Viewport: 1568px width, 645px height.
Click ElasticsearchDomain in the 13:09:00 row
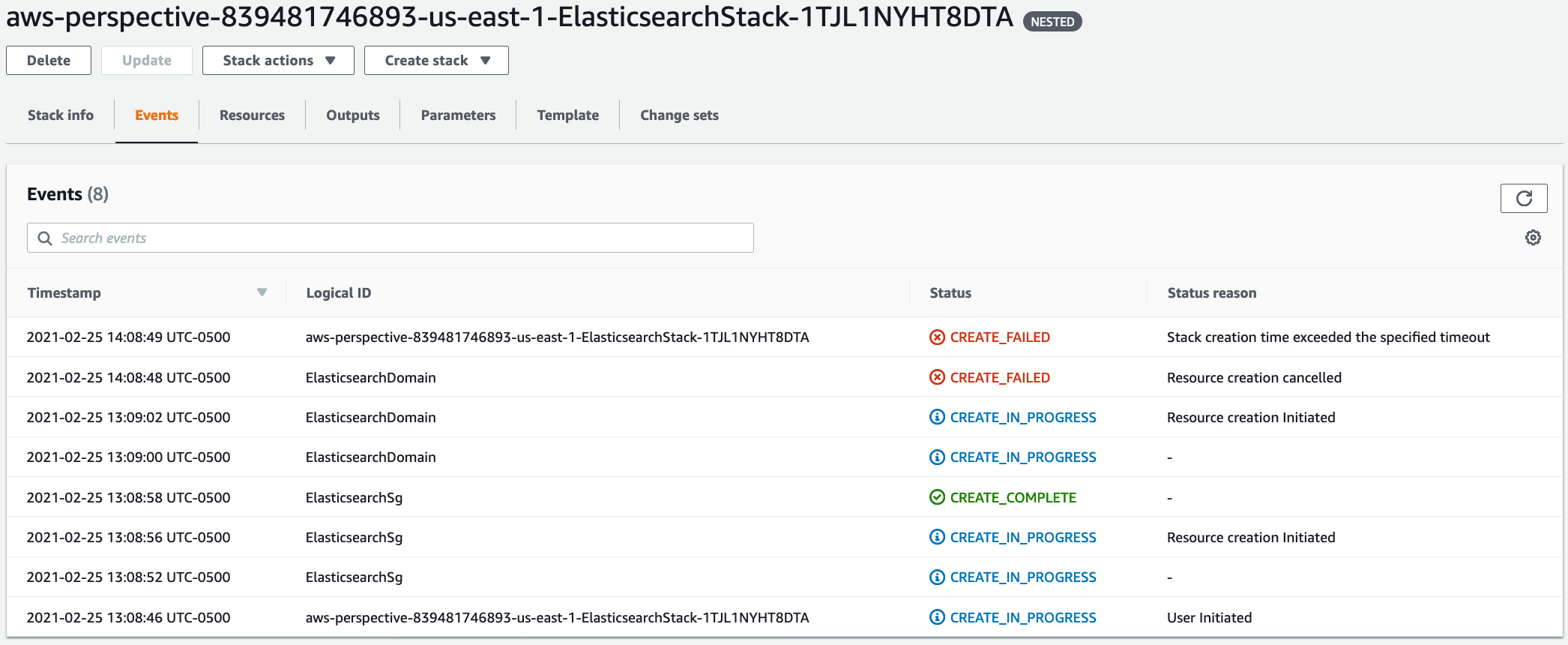click(x=370, y=457)
